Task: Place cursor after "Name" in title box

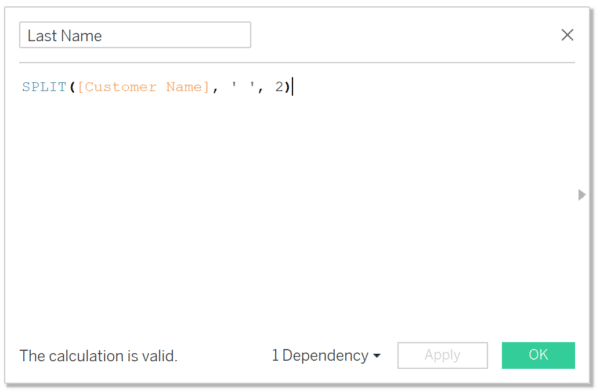Action: [103, 36]
